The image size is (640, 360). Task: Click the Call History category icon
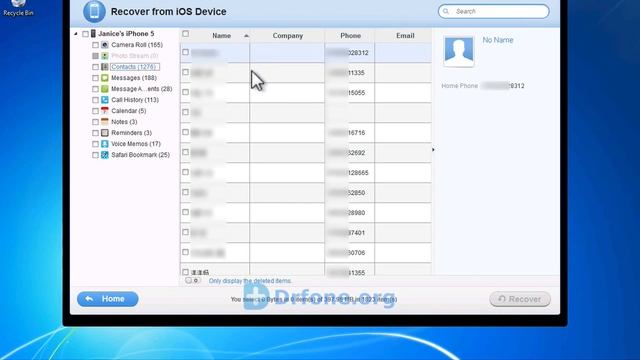(x=105, y=100)
